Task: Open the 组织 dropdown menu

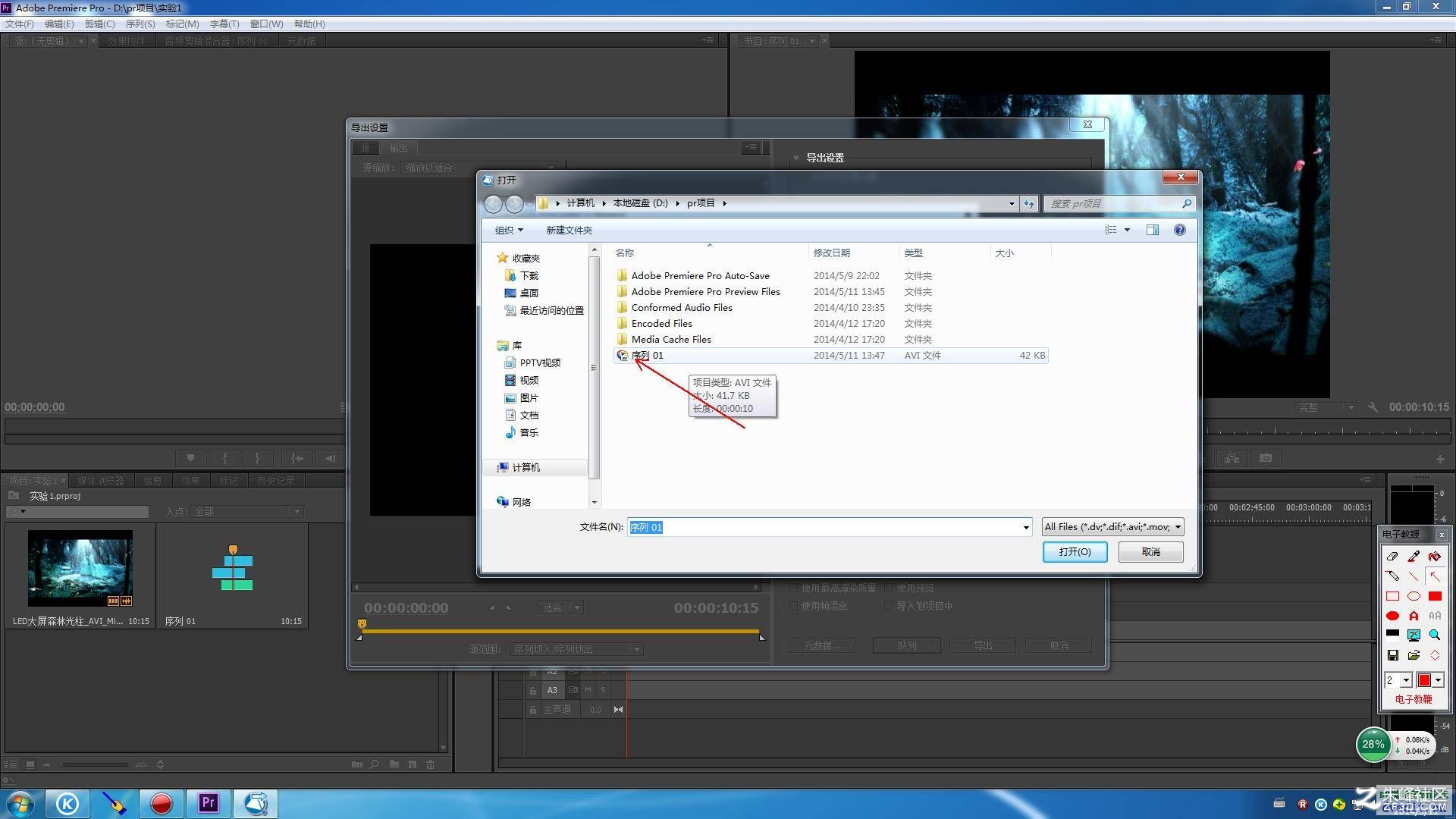Action: coord(509,230)
